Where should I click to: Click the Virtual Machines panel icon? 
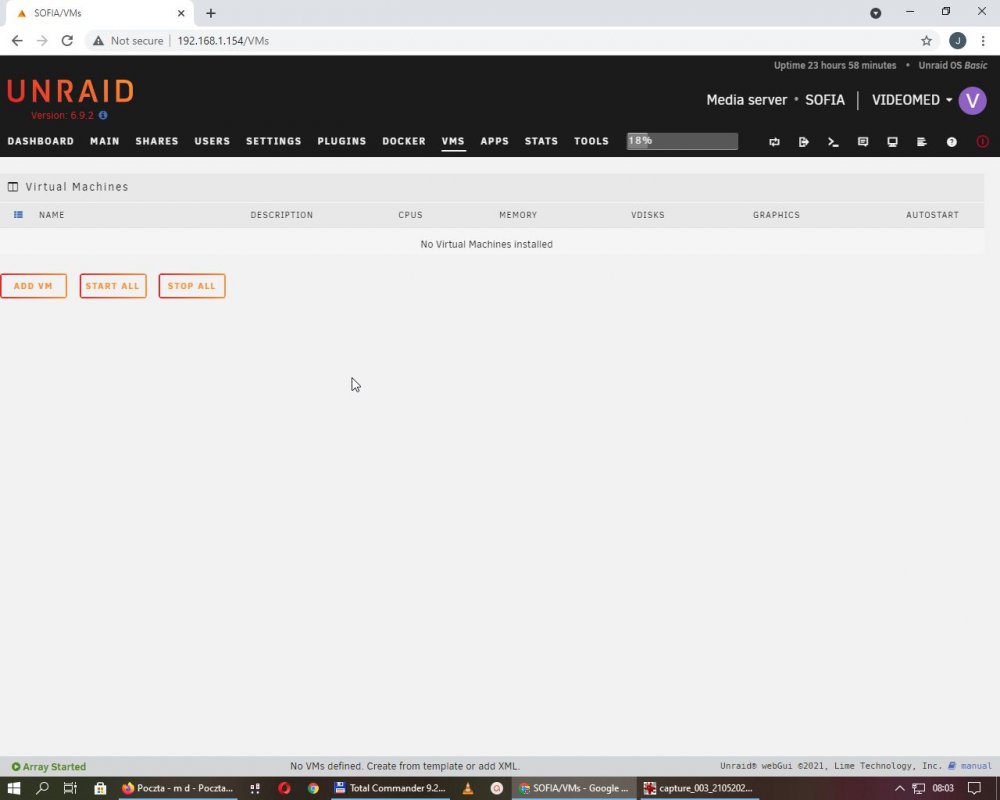click(13, 187)
